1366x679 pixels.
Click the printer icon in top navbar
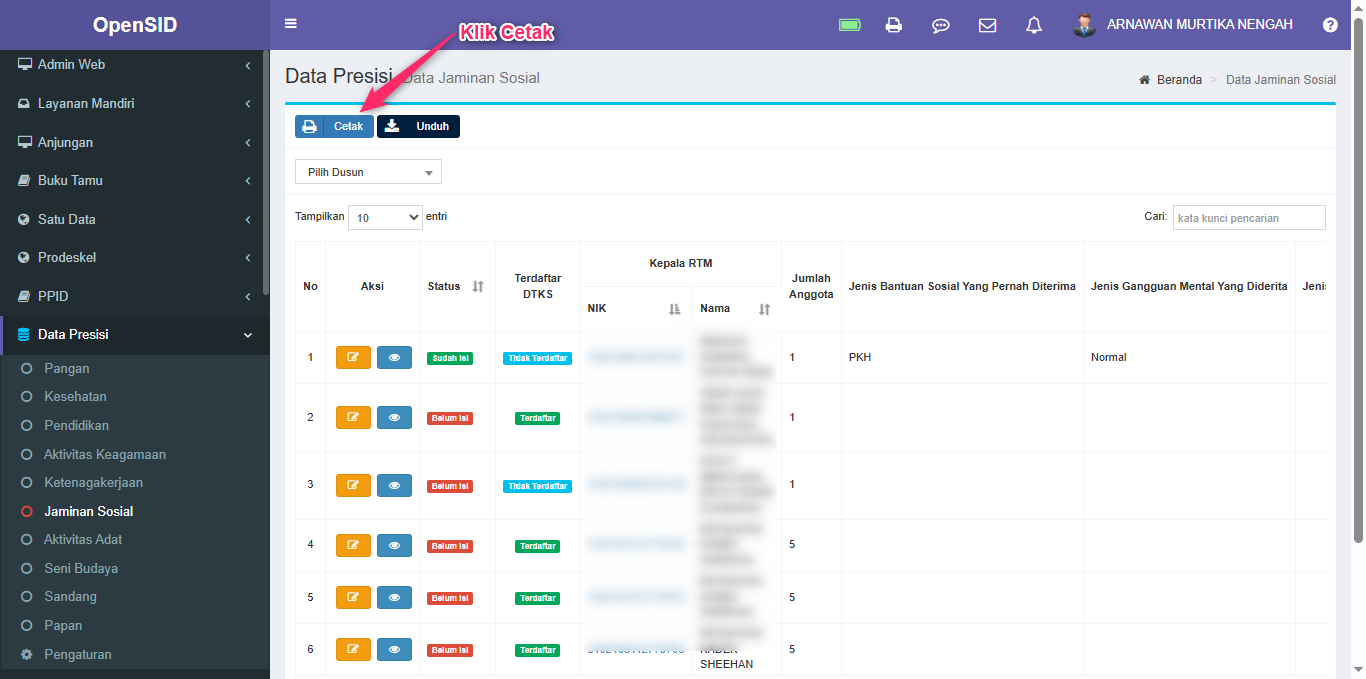pyautogui.click(x=894, y=25)
